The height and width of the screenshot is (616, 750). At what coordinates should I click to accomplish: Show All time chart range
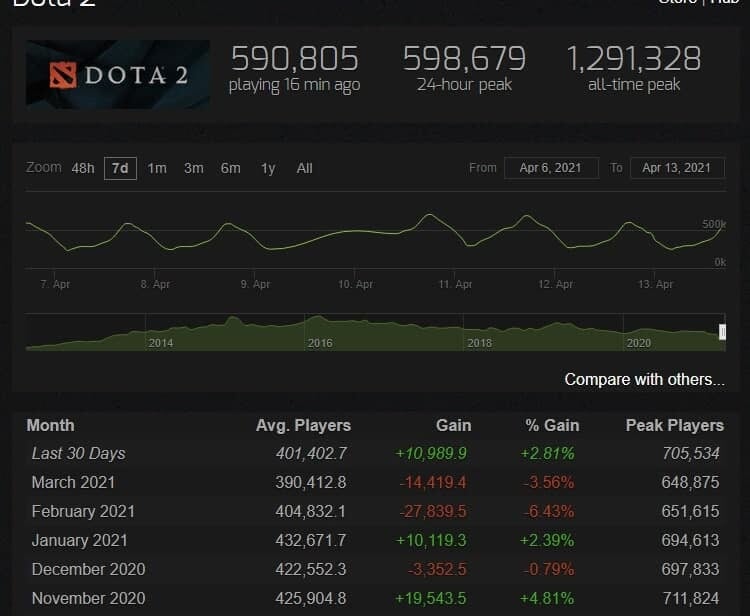coord(304,168)
